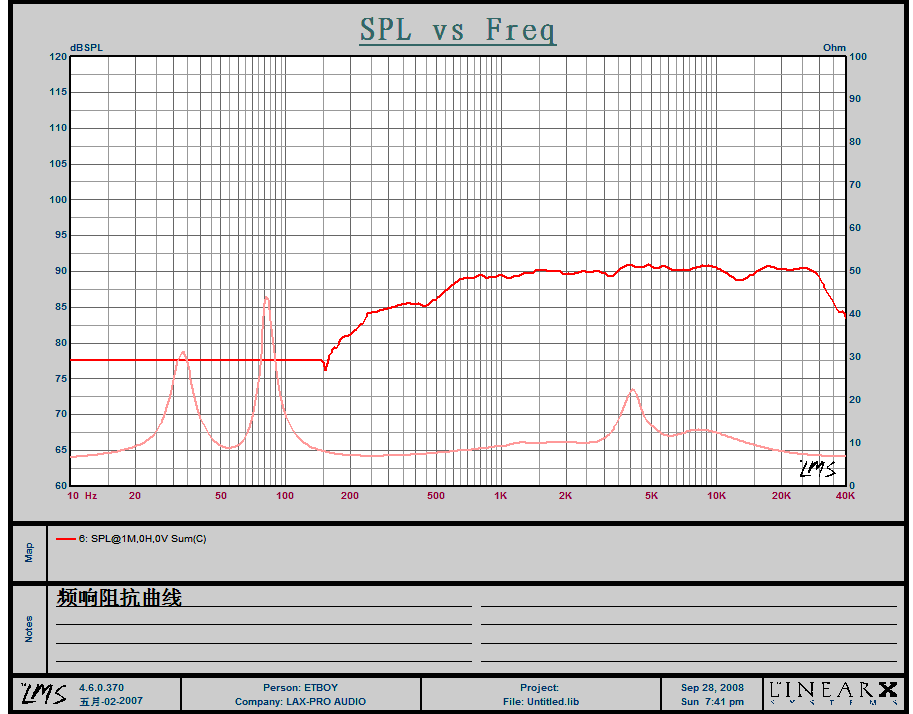The width and height of the screenshot is (913, 714).
Task: Click the 100 frequency axis label
Action: tap(285, 496)
